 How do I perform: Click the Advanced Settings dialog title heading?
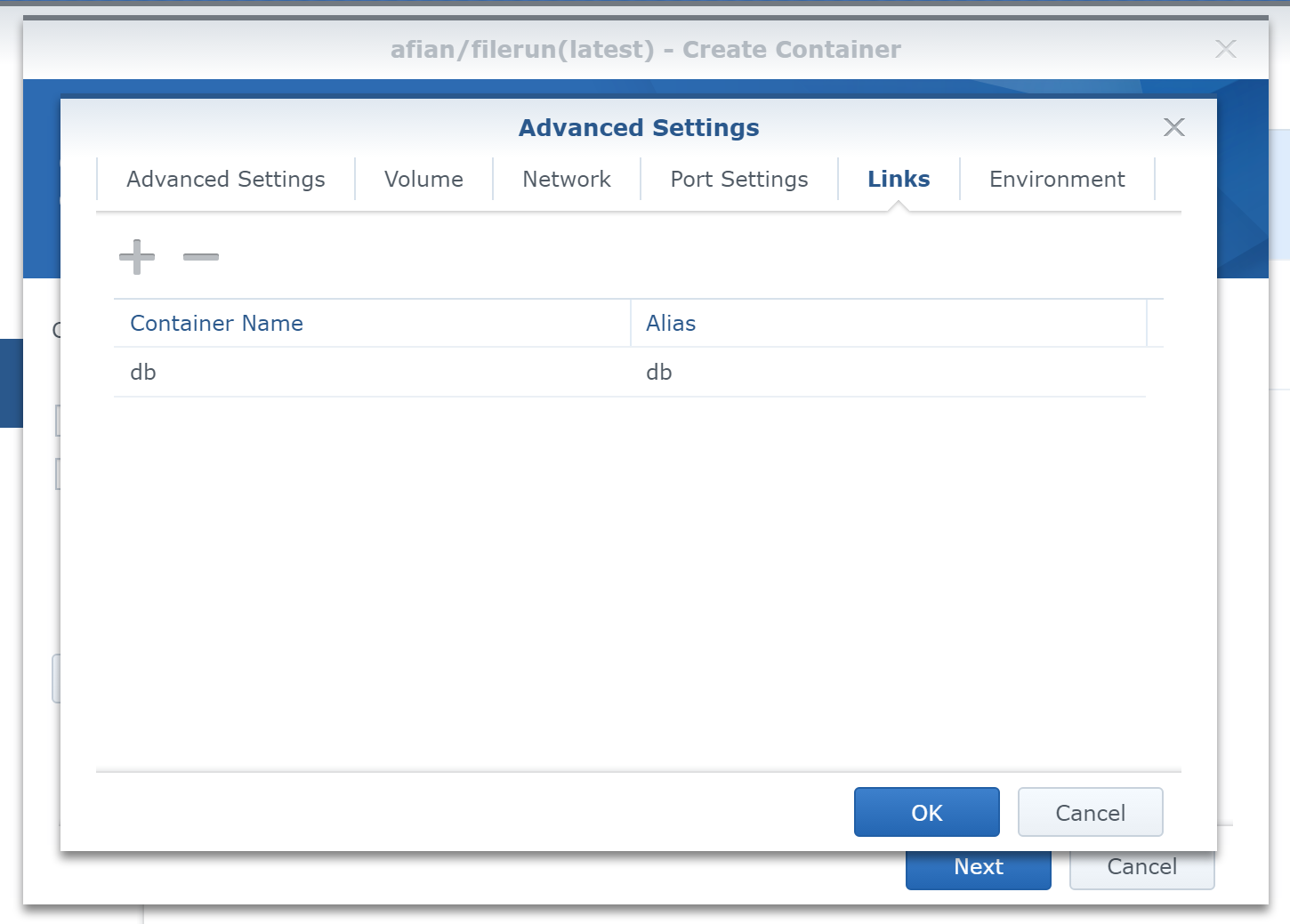point(639,128)
